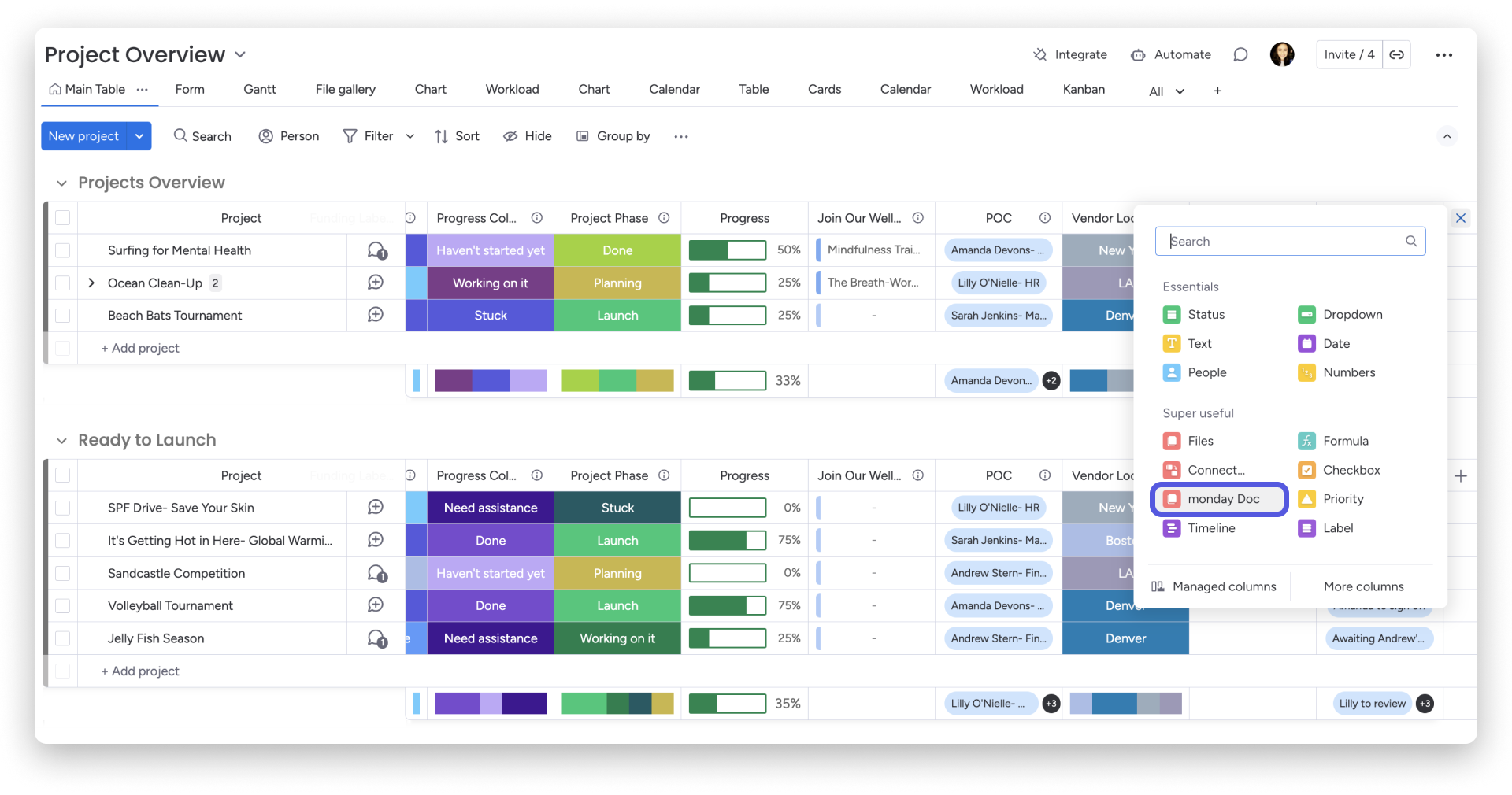Check the Jelly Fish Season row checkbox
This screenshot has width=1512, height=795.
63,638
